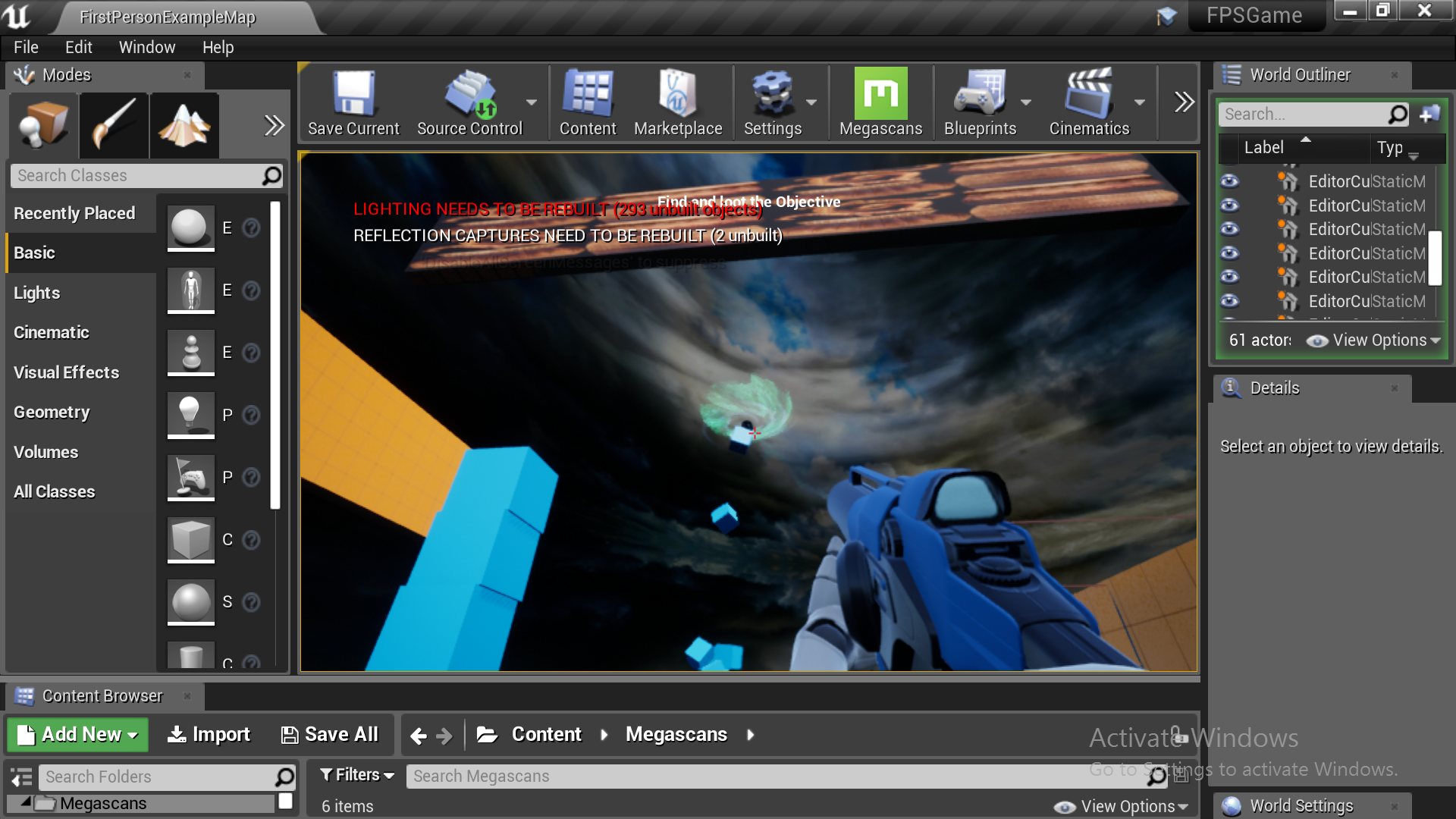
Task: Open the Help menu
Action: [x=218, y=47]
